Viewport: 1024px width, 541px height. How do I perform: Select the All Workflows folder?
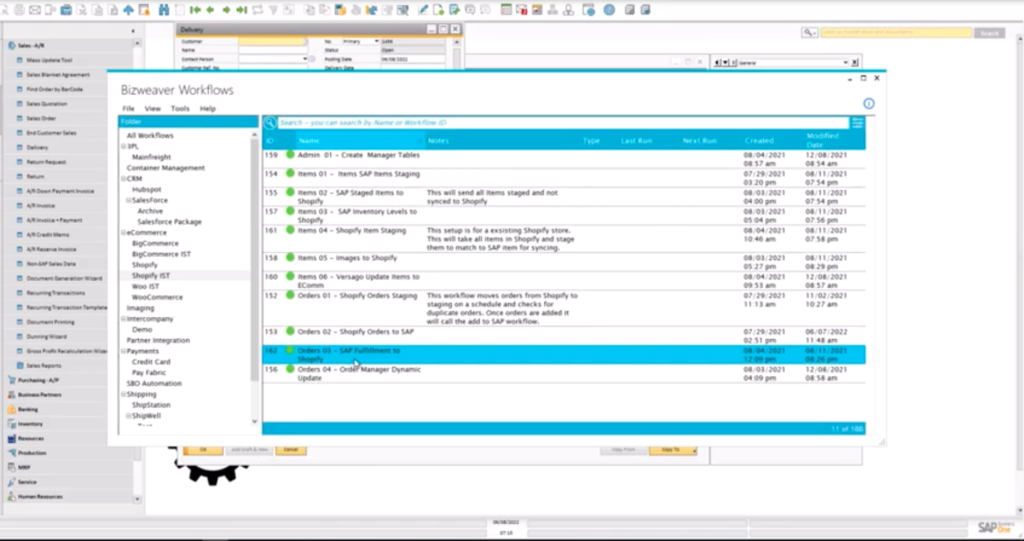tap(150, 135)
